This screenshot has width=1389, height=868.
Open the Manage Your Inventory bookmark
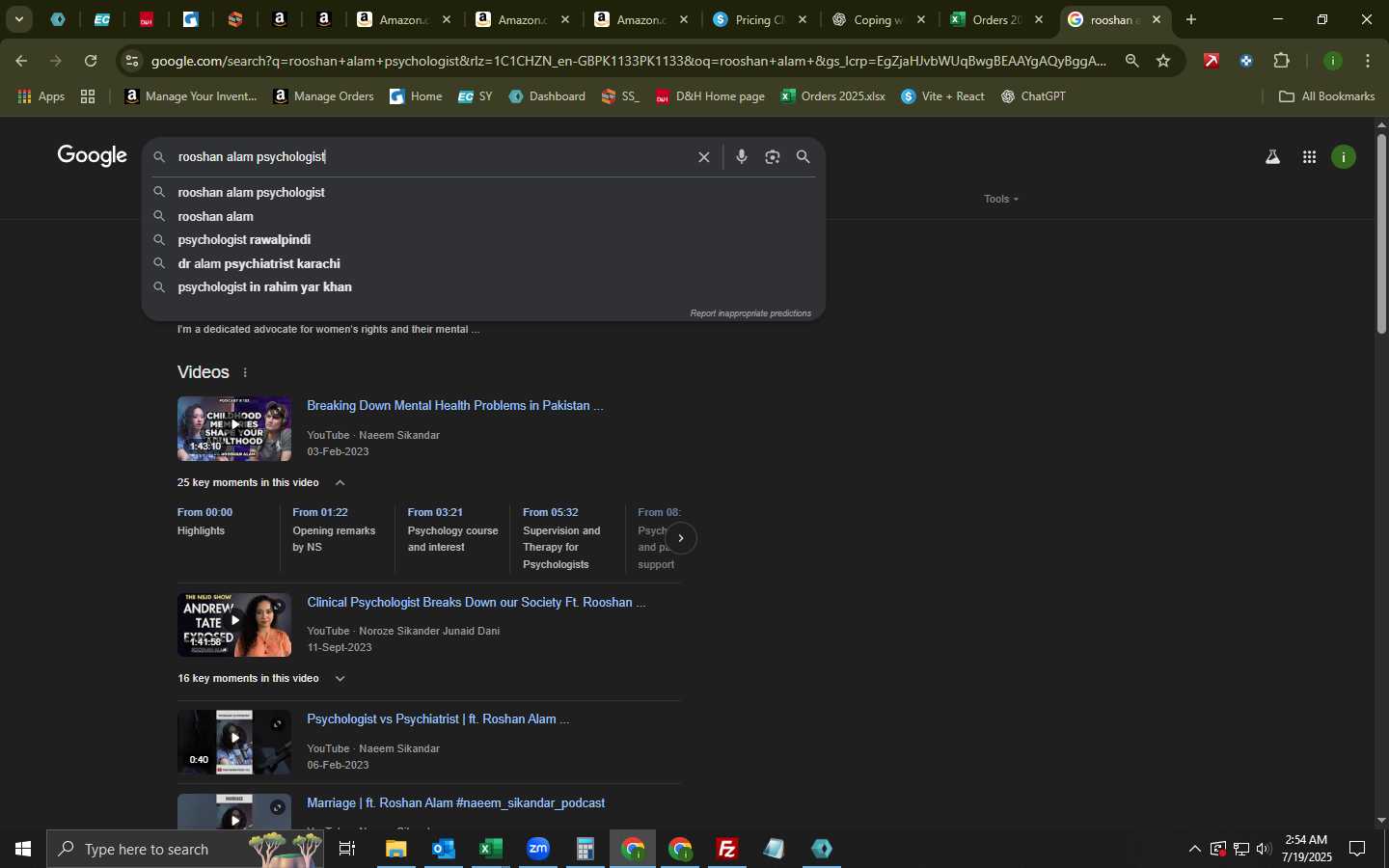coord(191,96)
